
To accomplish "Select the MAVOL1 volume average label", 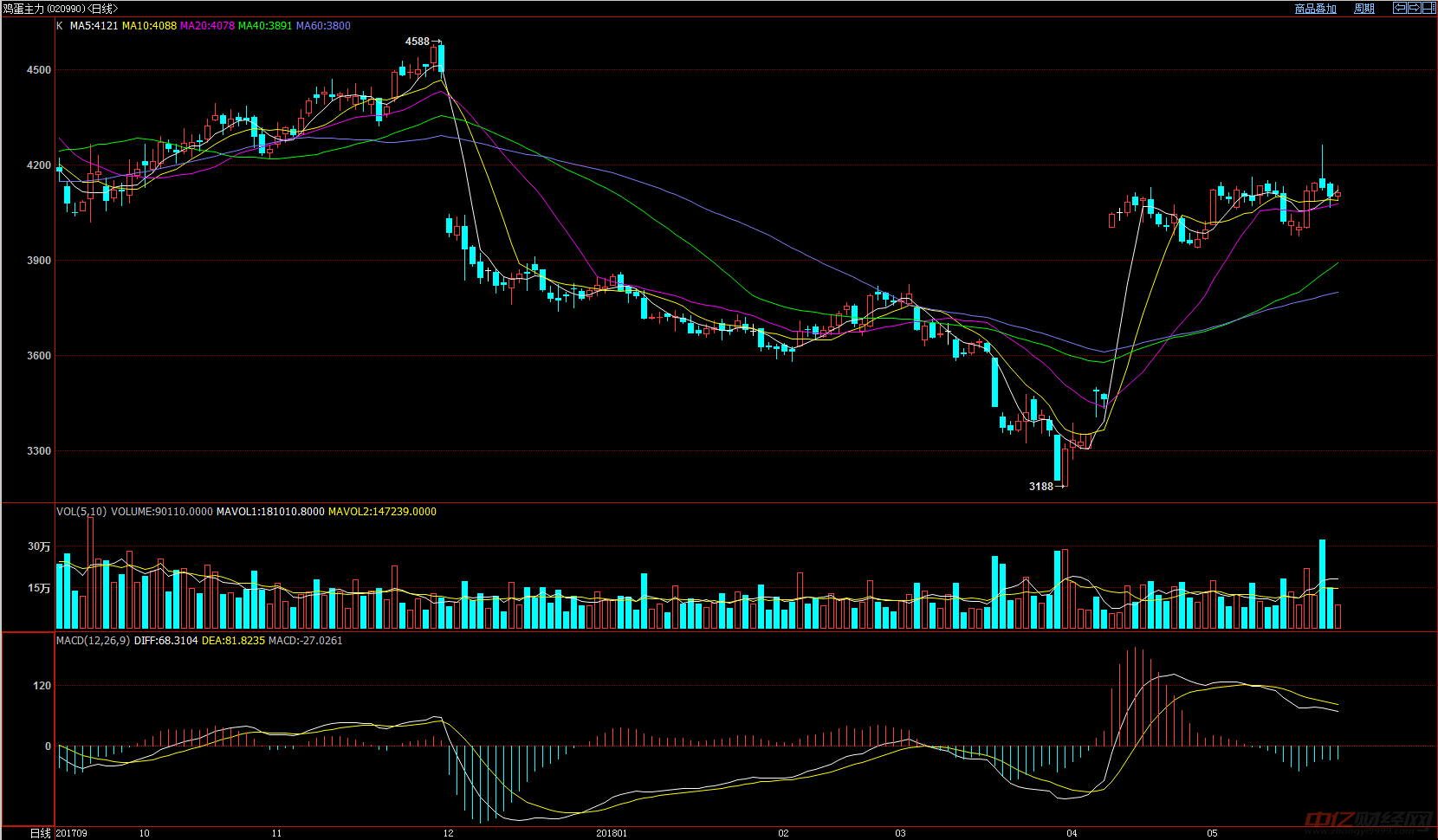I will pos(270,512).
